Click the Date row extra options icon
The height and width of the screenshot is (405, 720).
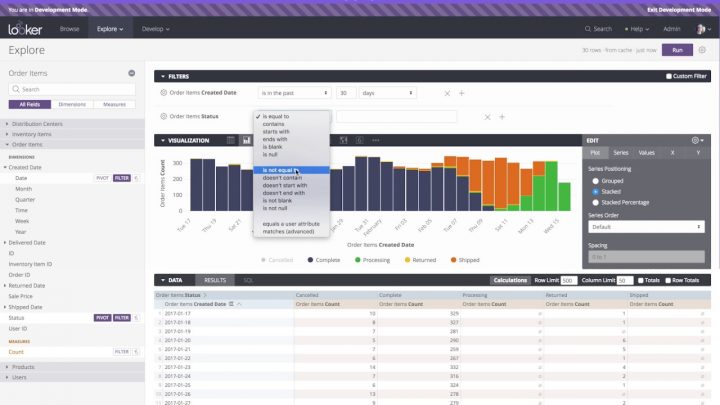click(x=136, y=178)
